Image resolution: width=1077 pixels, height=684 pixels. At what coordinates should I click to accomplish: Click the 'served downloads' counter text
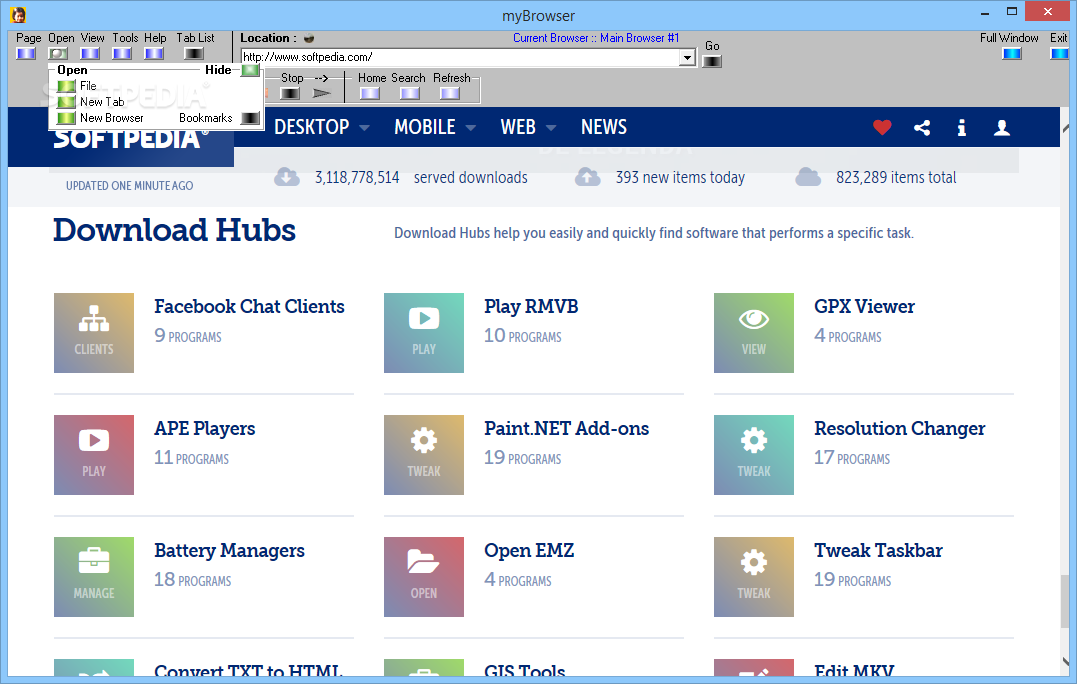[471, 178]
